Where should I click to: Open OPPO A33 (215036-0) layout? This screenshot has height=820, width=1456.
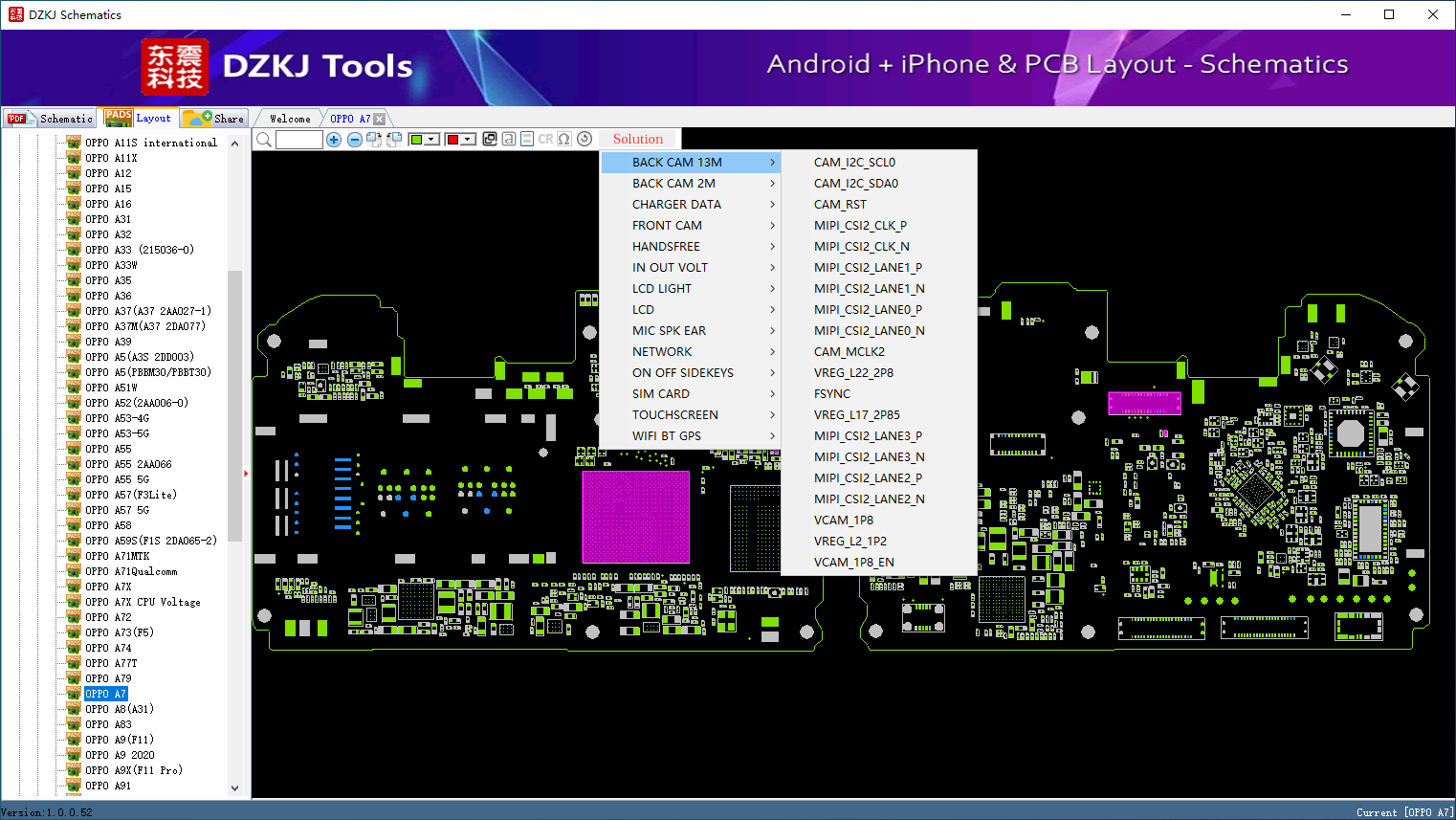tap(140, 250)
